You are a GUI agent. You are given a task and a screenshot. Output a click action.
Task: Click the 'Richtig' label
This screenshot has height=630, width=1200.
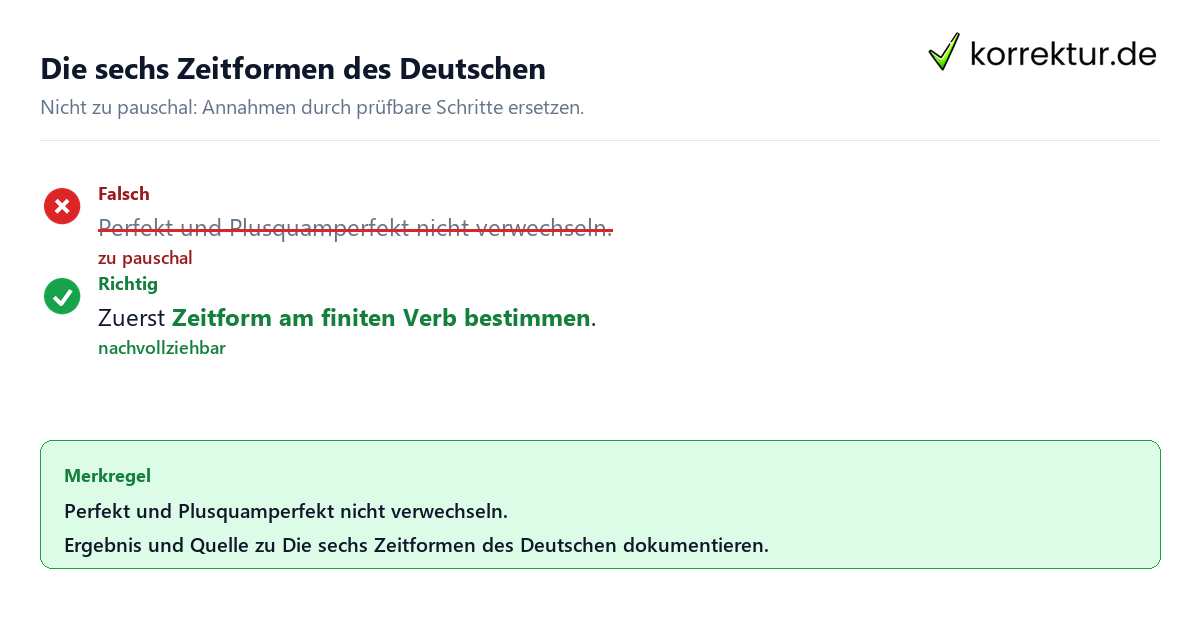128,284
